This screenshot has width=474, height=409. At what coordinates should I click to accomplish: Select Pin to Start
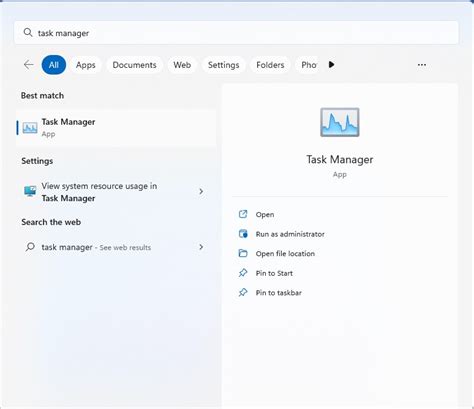click(x=274, y=273)
